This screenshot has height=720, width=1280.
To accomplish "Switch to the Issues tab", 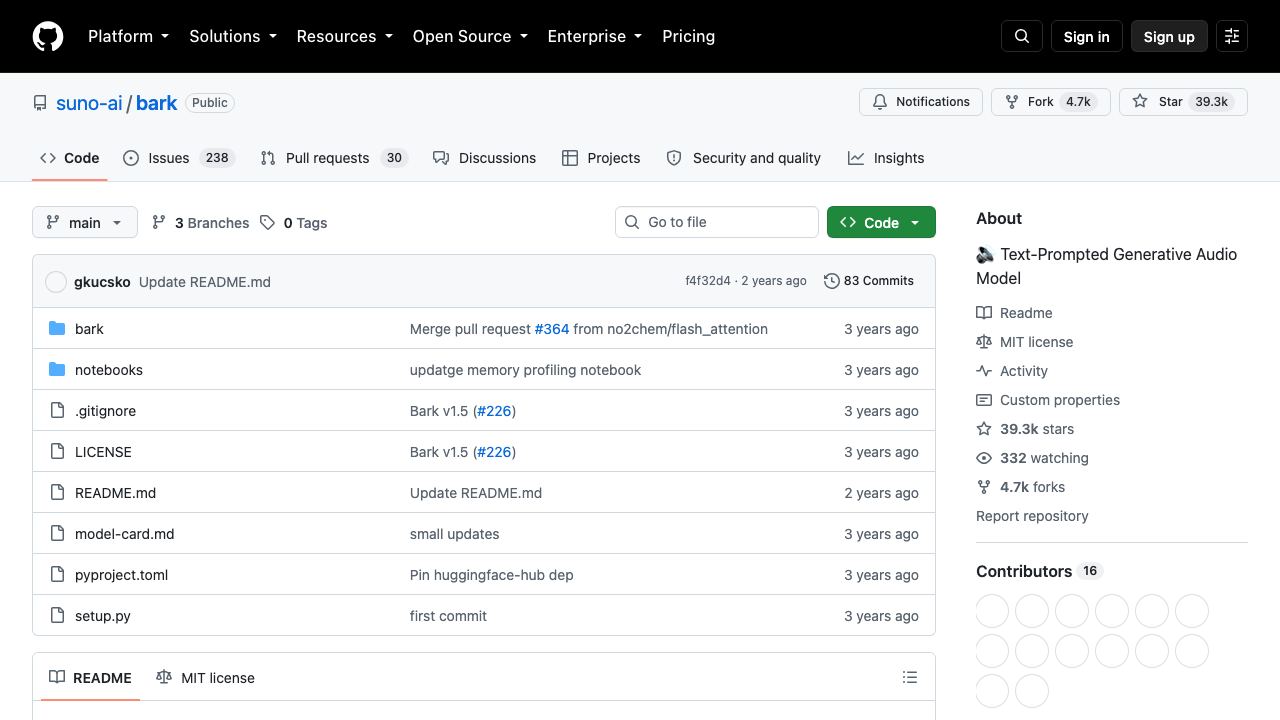I will [x=179, y=158].
